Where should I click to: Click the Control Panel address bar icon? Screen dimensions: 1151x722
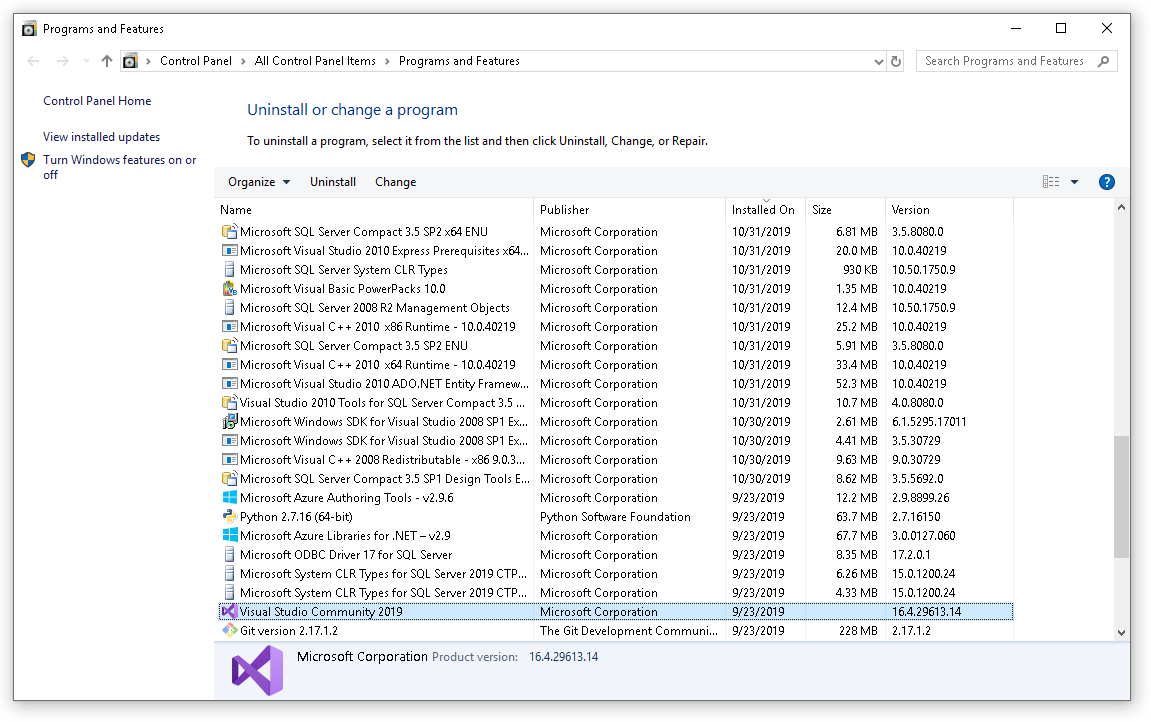click(x=130, y=62)
